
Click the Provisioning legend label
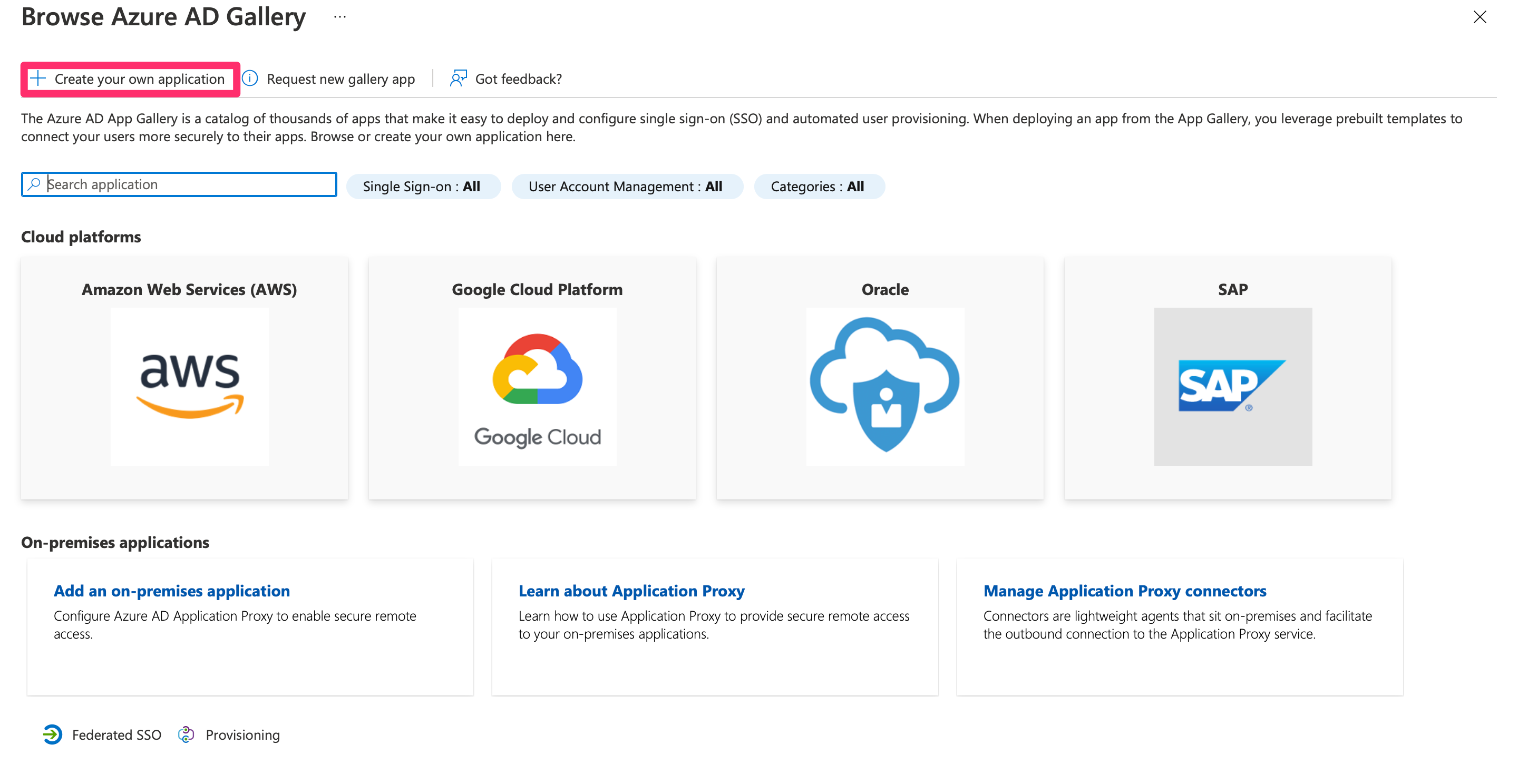243,735
